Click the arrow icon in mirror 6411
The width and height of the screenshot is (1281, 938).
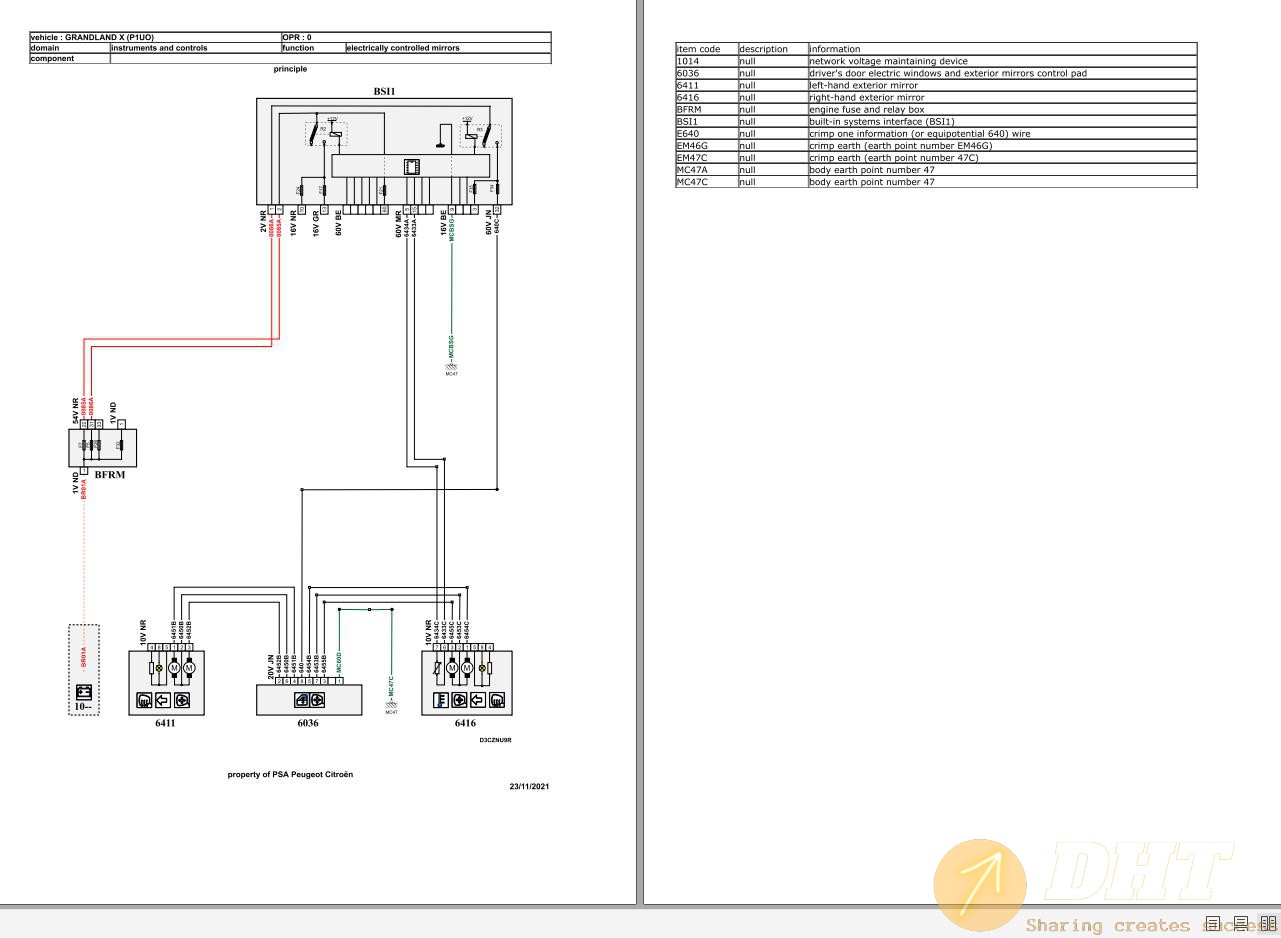[162, 700]
